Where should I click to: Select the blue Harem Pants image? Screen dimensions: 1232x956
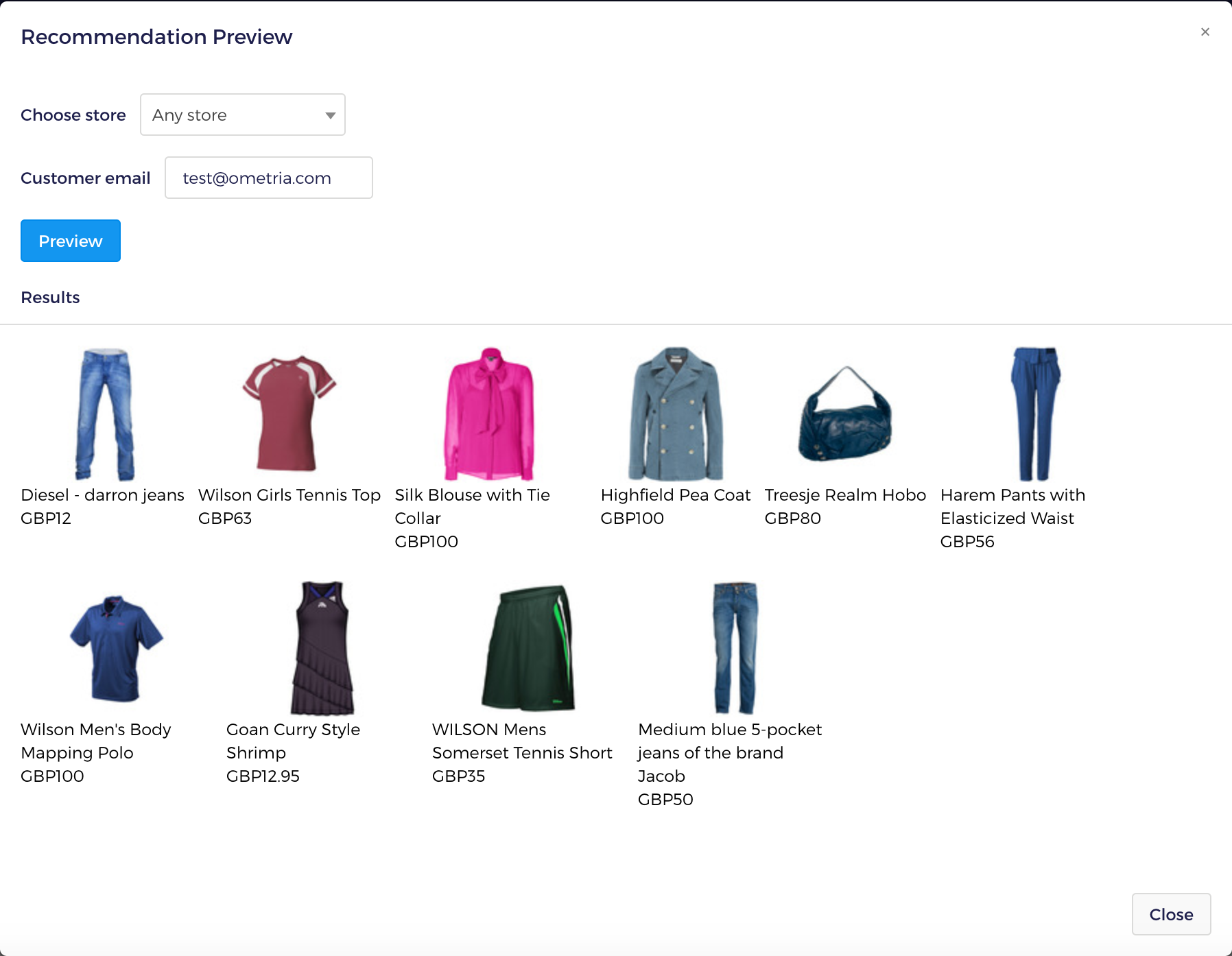[1035, 414]
